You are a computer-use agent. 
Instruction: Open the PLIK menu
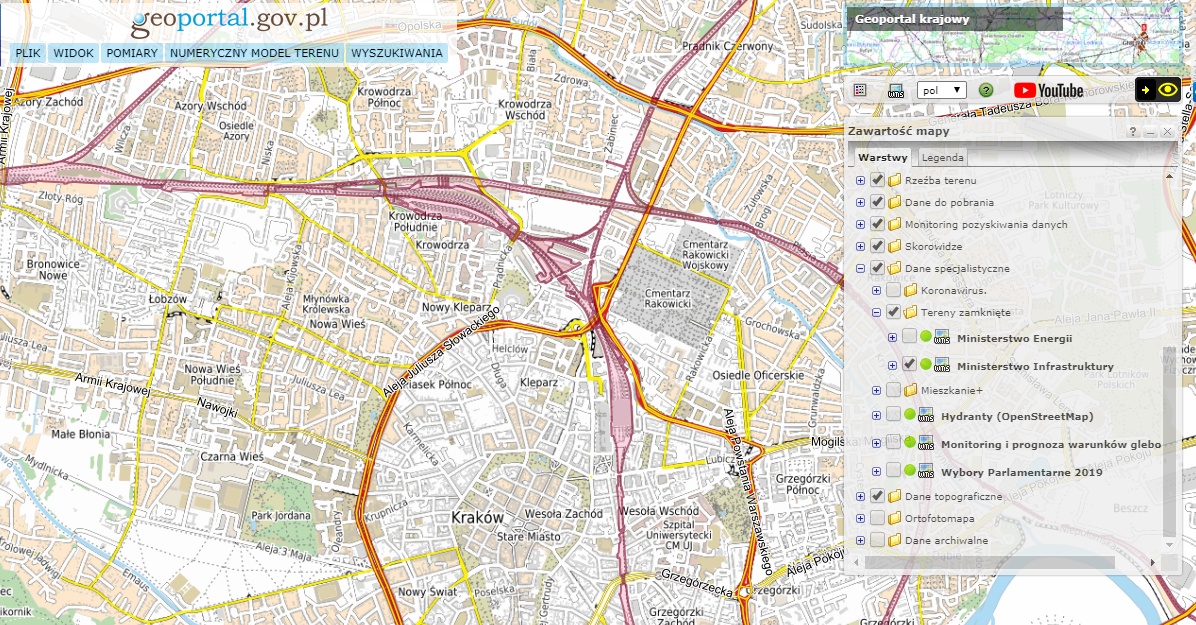click(28, 53)
